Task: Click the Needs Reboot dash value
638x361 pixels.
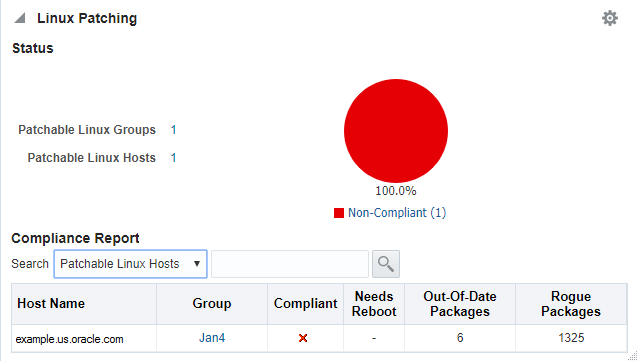Action: pos(374,338)
